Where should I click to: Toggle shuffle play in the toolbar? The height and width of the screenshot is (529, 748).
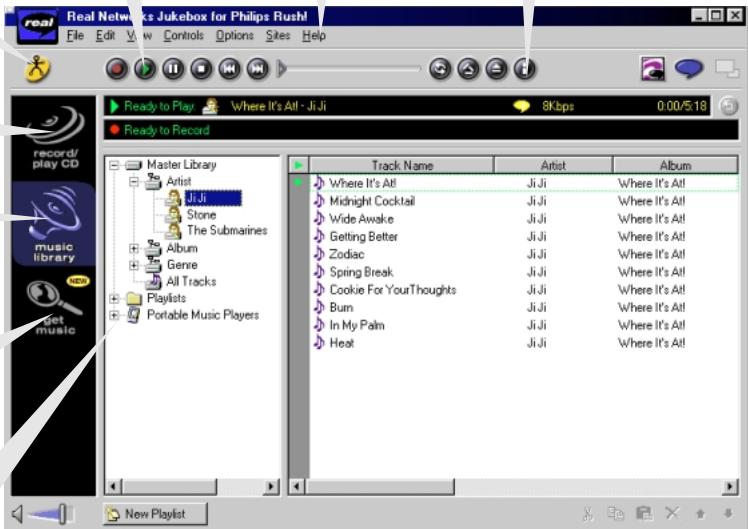coord(468,69)
